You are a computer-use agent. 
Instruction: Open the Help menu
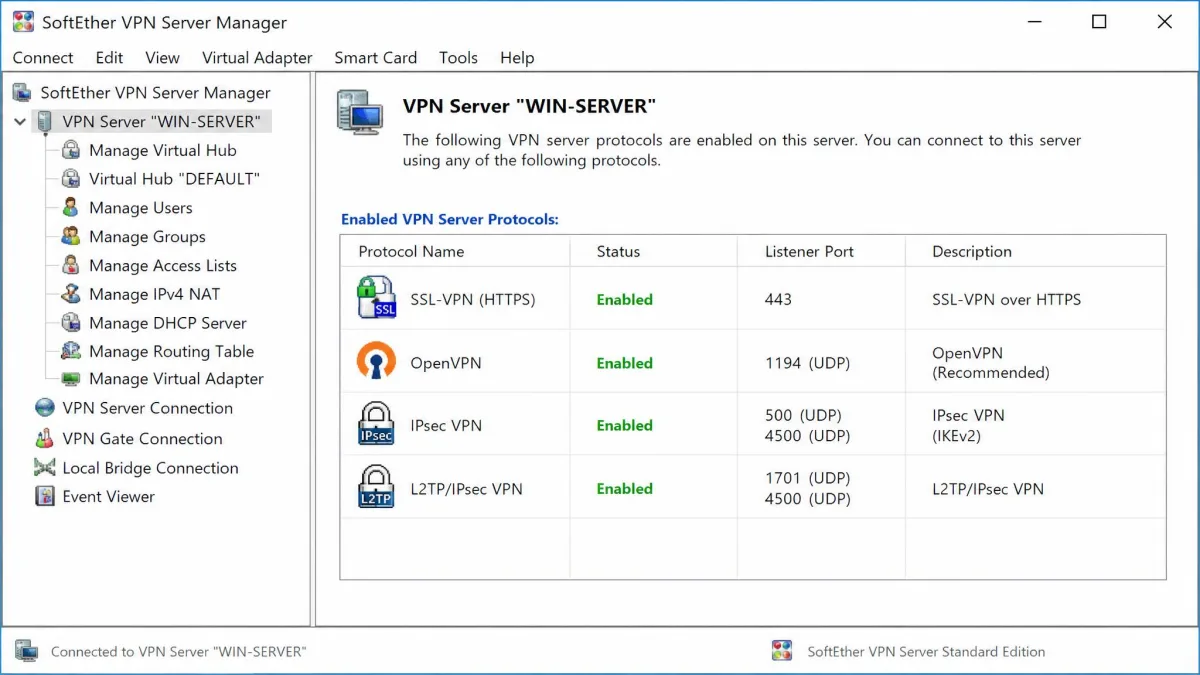pos(517,58)
